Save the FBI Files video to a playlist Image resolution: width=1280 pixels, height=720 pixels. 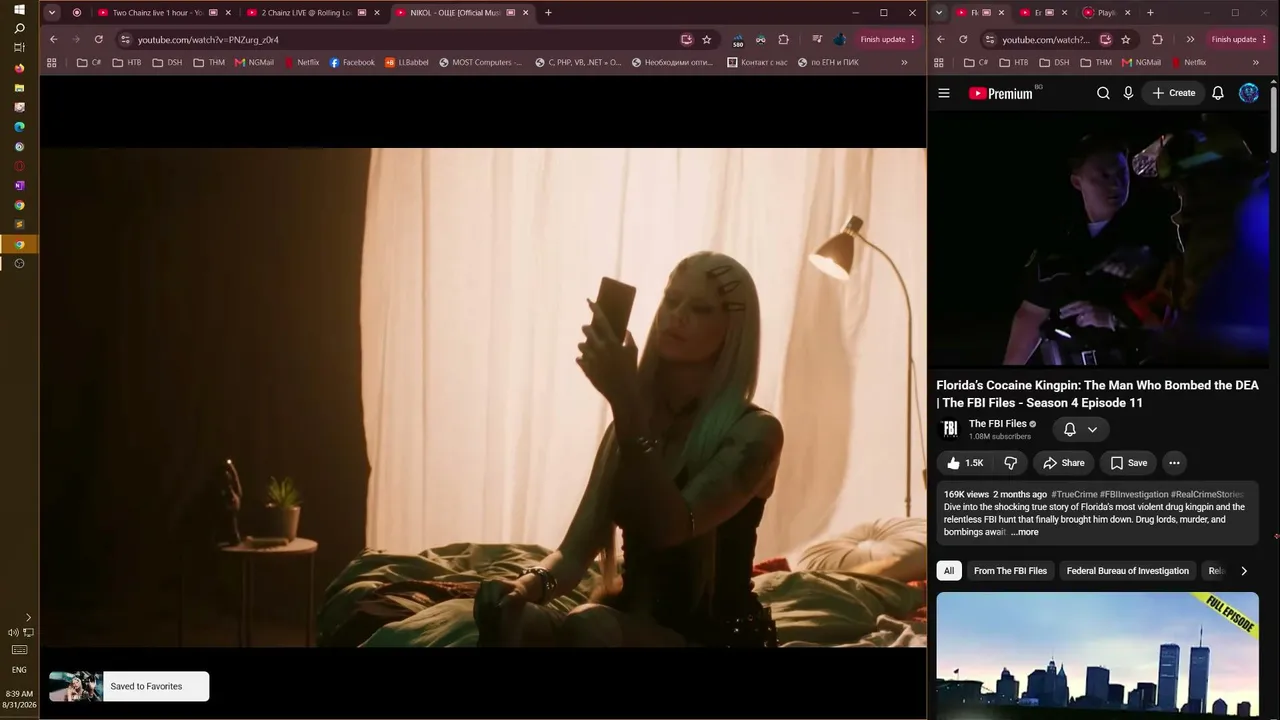tap(1128, 463)
